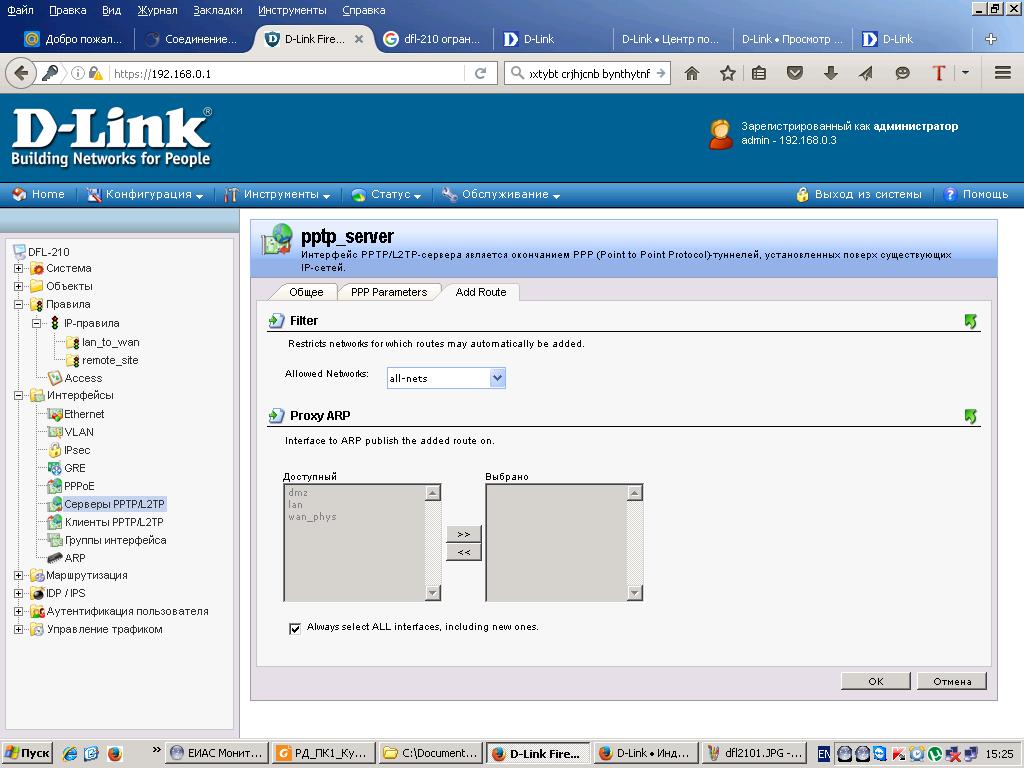Image resolution: width=1024 pixels, height=768 pixels.
Task: Click the downloads arrow icon
Action: (830, 73)
